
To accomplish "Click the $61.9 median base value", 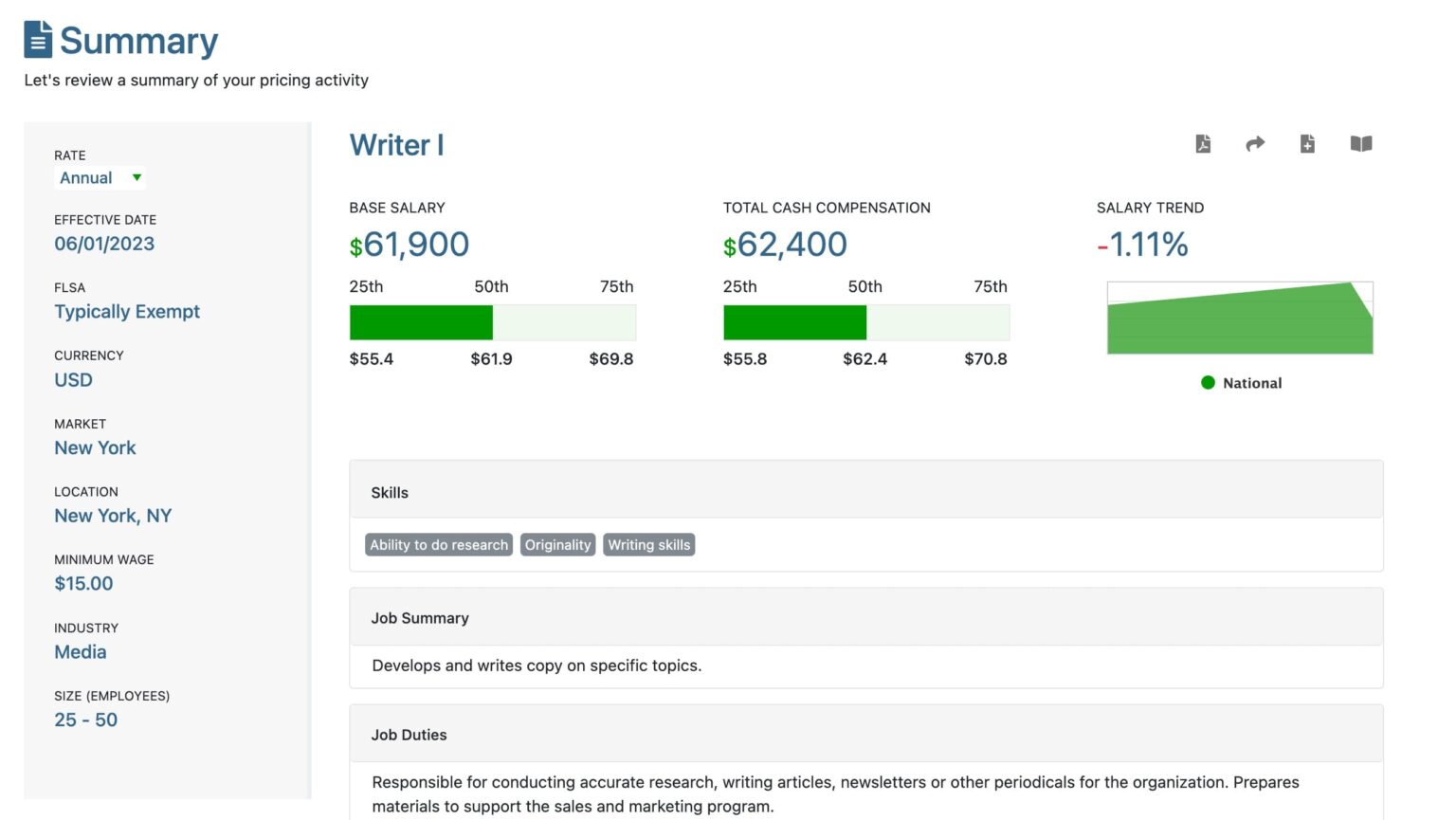I will (x=492, y=359).
